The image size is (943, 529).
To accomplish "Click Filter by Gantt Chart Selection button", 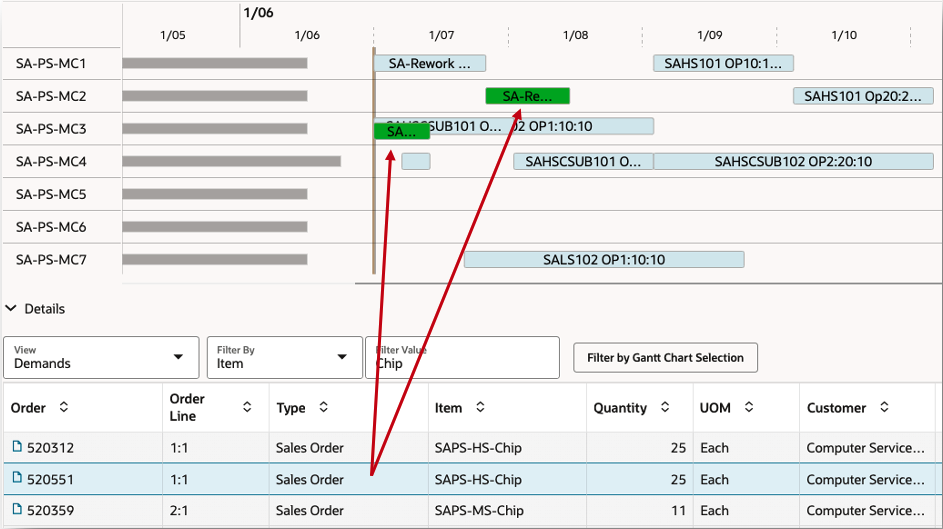I will point(665,358).
